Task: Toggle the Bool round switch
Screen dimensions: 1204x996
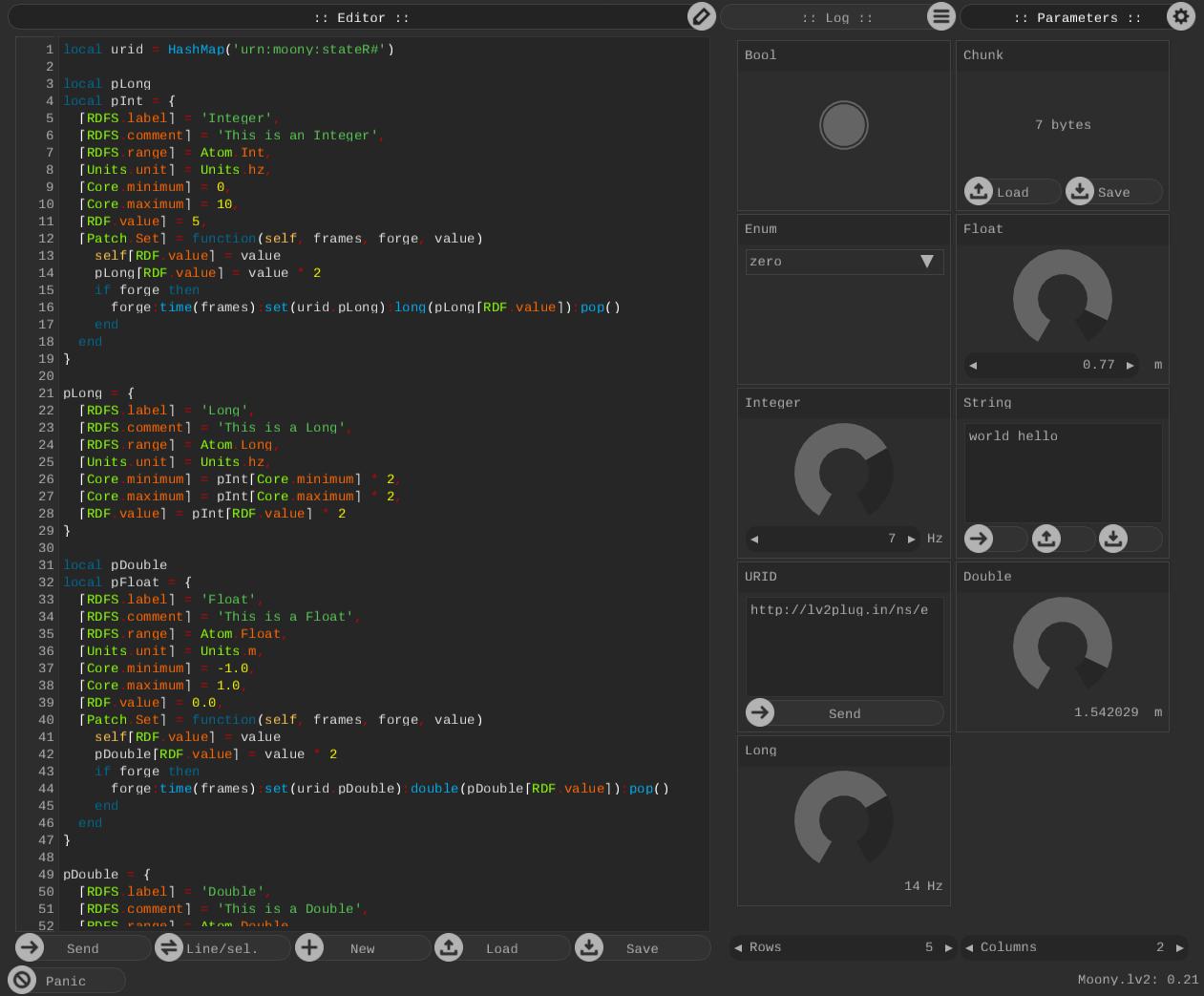Action: point(844,125)
